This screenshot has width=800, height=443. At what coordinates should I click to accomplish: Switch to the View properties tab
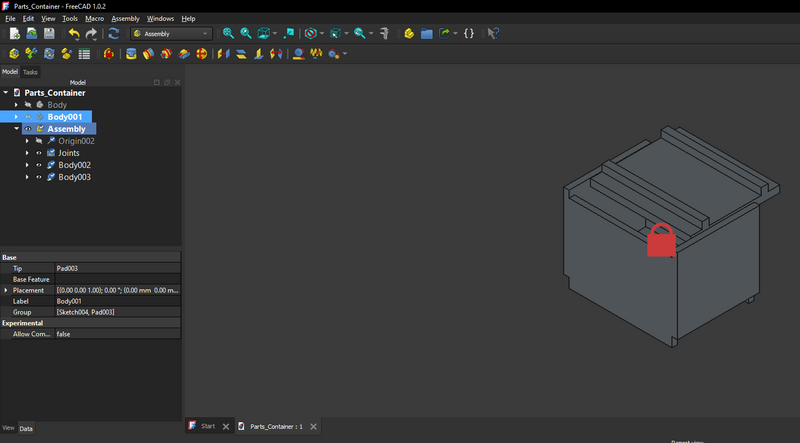click(x=8, y=428)
